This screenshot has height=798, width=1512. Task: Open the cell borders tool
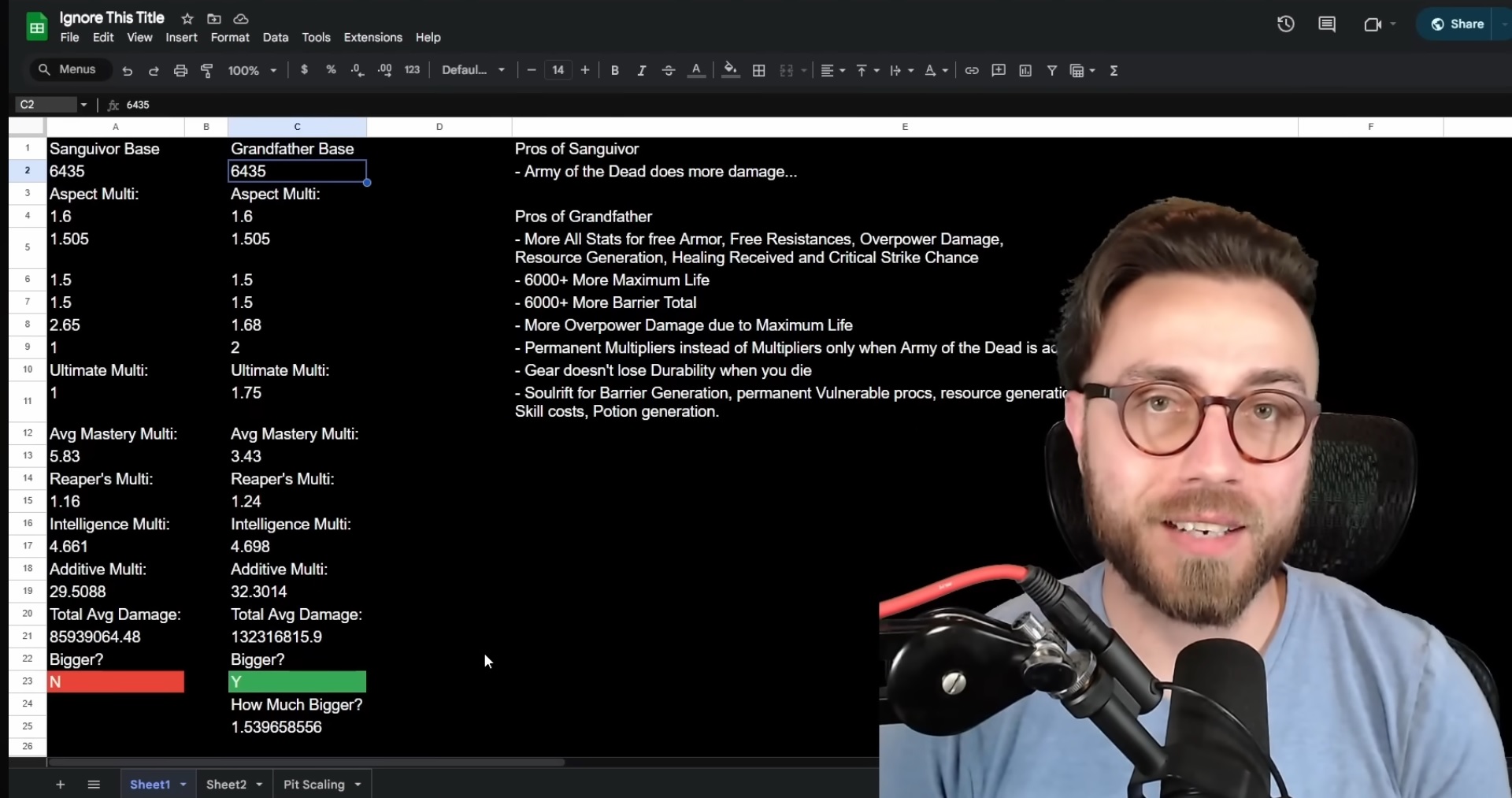pyautogui.click(x=759, y=70)
